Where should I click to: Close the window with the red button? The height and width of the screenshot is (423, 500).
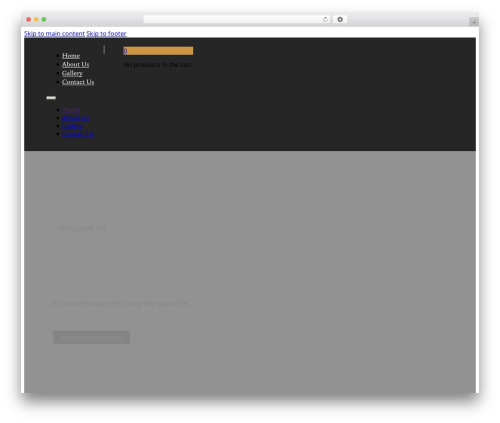tap(29, 19)
